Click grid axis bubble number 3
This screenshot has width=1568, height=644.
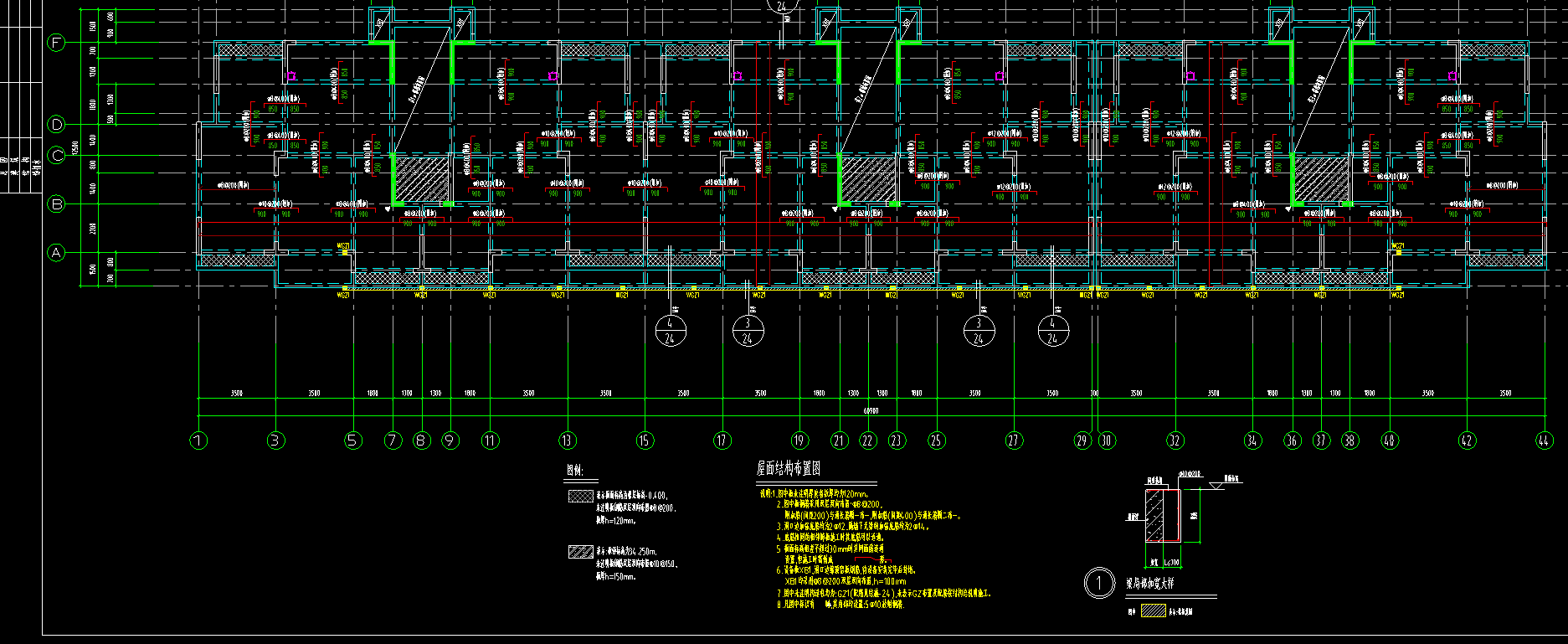276,440
